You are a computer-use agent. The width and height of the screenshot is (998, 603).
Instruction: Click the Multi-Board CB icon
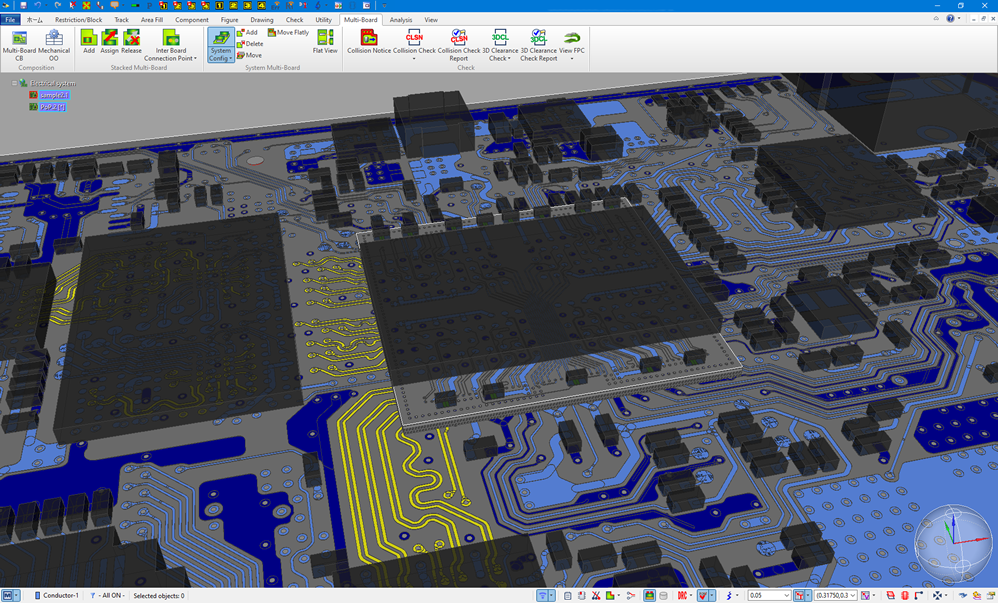coord(19,44)
